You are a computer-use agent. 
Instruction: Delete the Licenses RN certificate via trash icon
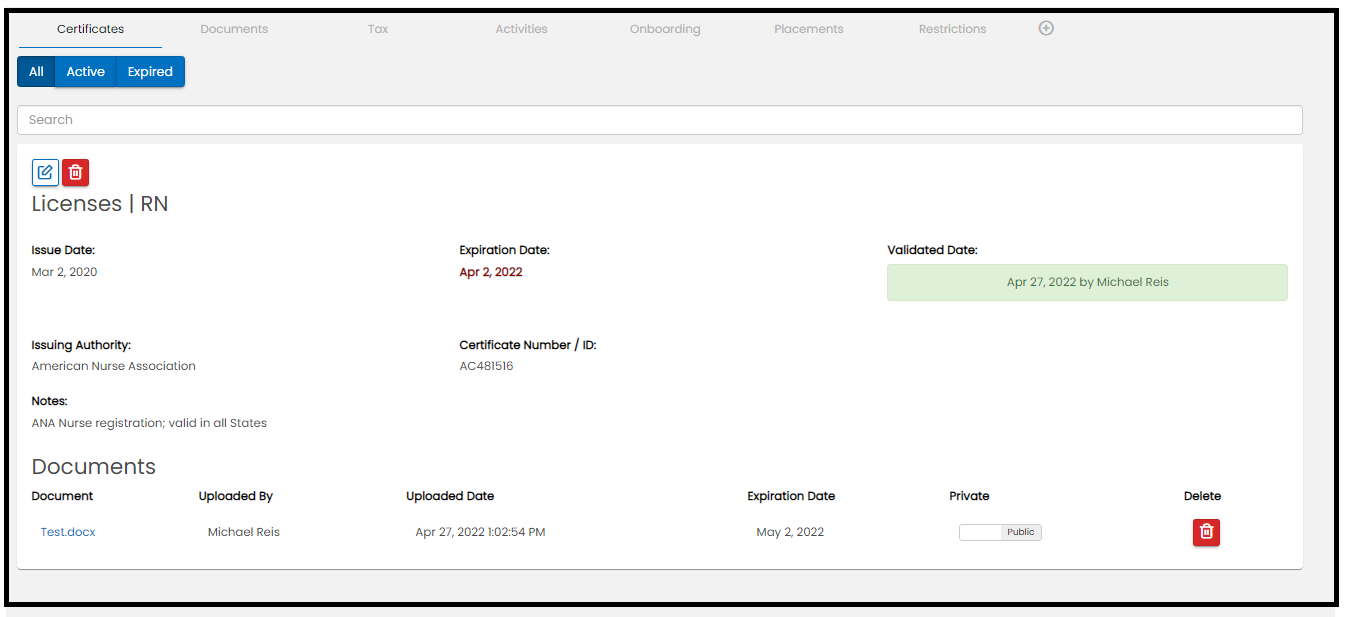coord(75,172)
